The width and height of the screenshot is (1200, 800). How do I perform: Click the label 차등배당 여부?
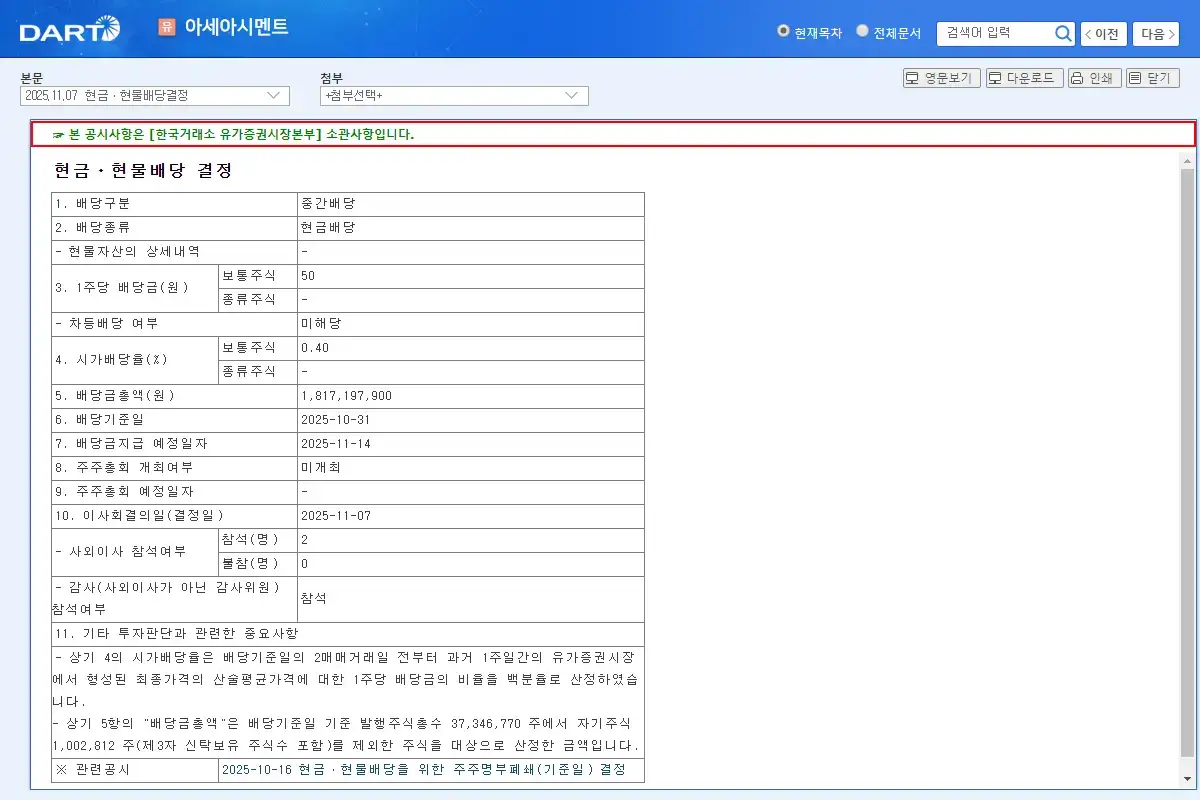pyautogui.click(x=106, y=324)
